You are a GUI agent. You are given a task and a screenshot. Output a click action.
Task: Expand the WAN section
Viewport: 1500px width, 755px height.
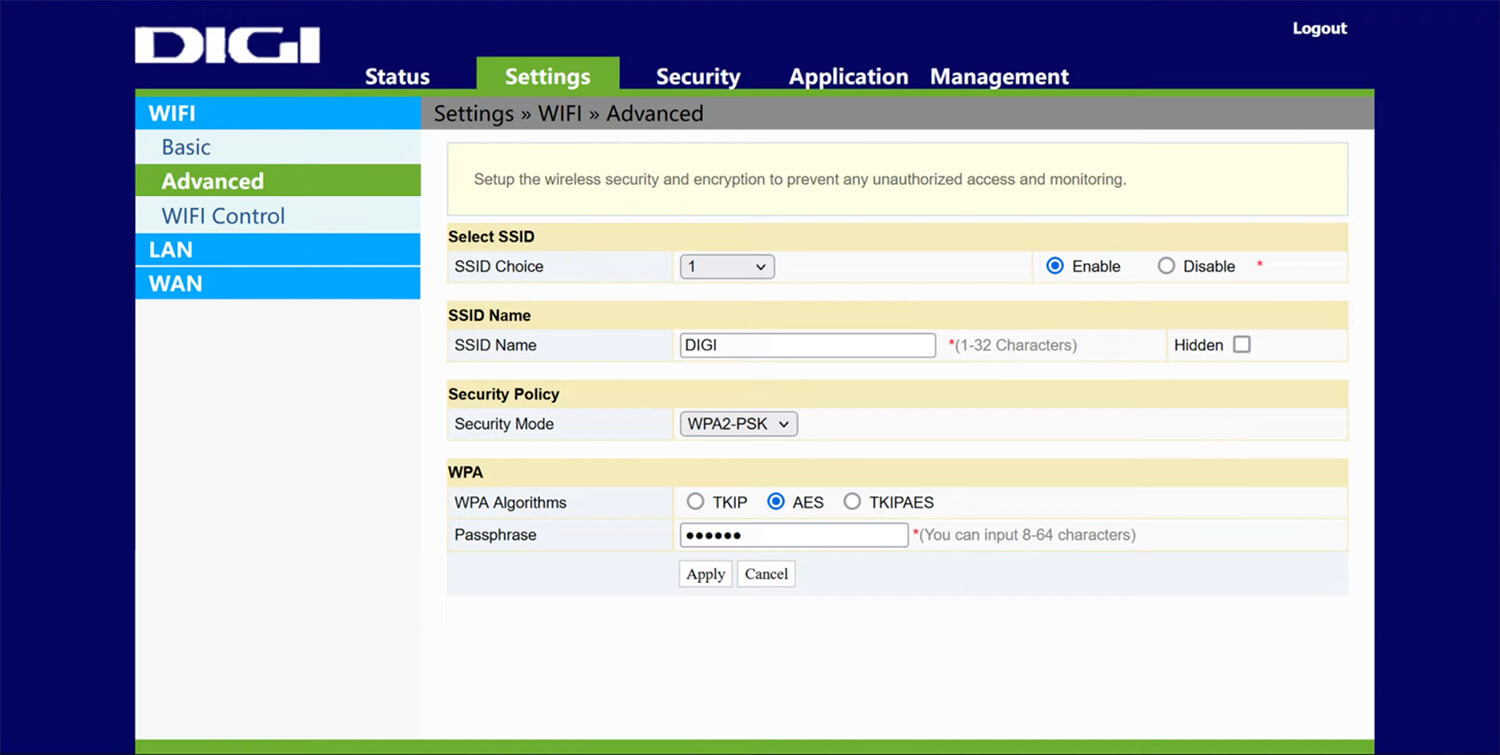(175, 284)
